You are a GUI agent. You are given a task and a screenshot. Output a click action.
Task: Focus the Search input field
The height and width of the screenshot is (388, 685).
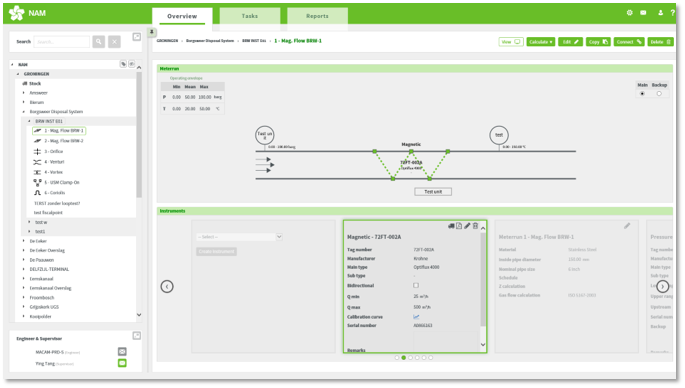(62, 42)
